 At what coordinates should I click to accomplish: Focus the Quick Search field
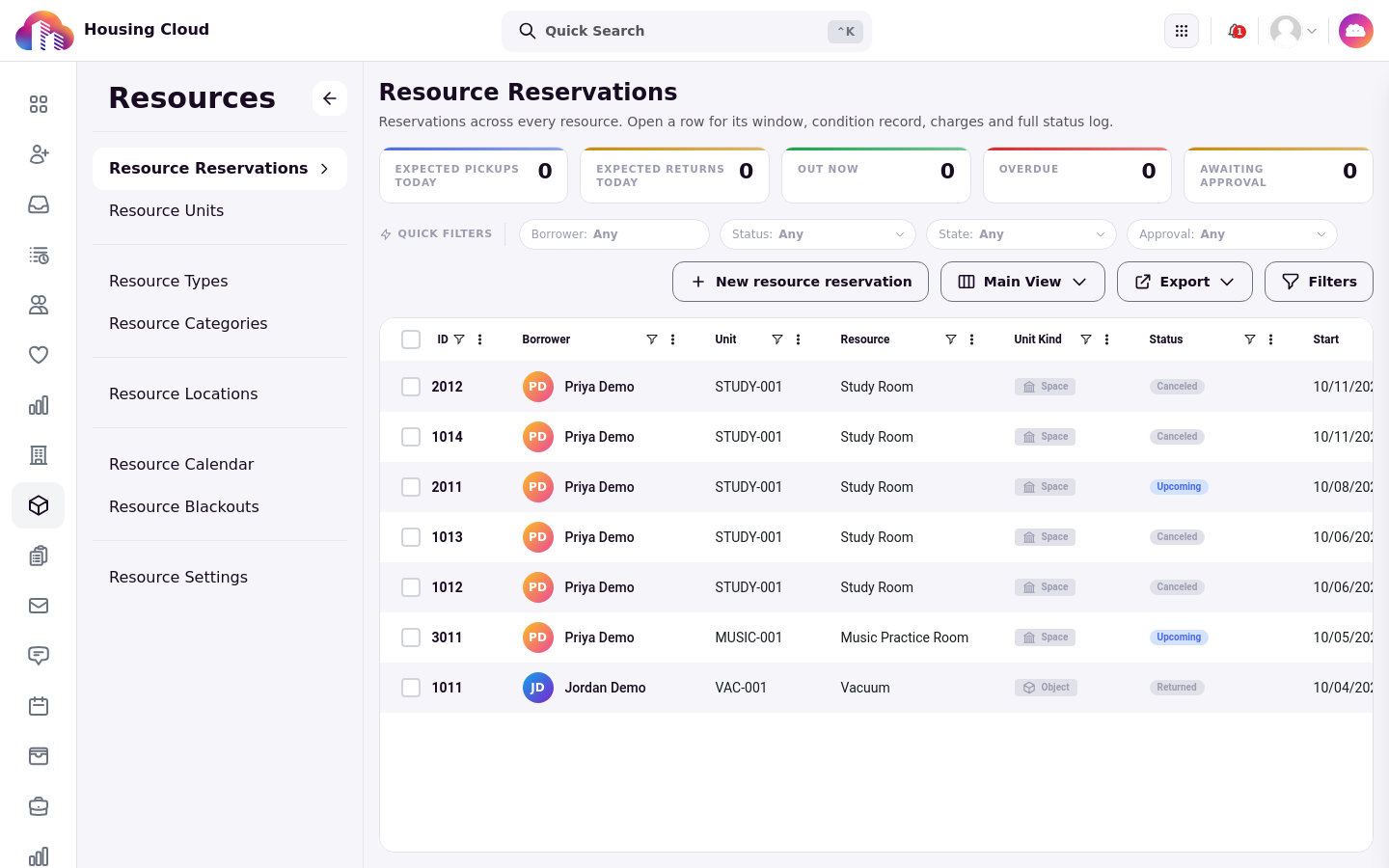(x=687, y=31)
